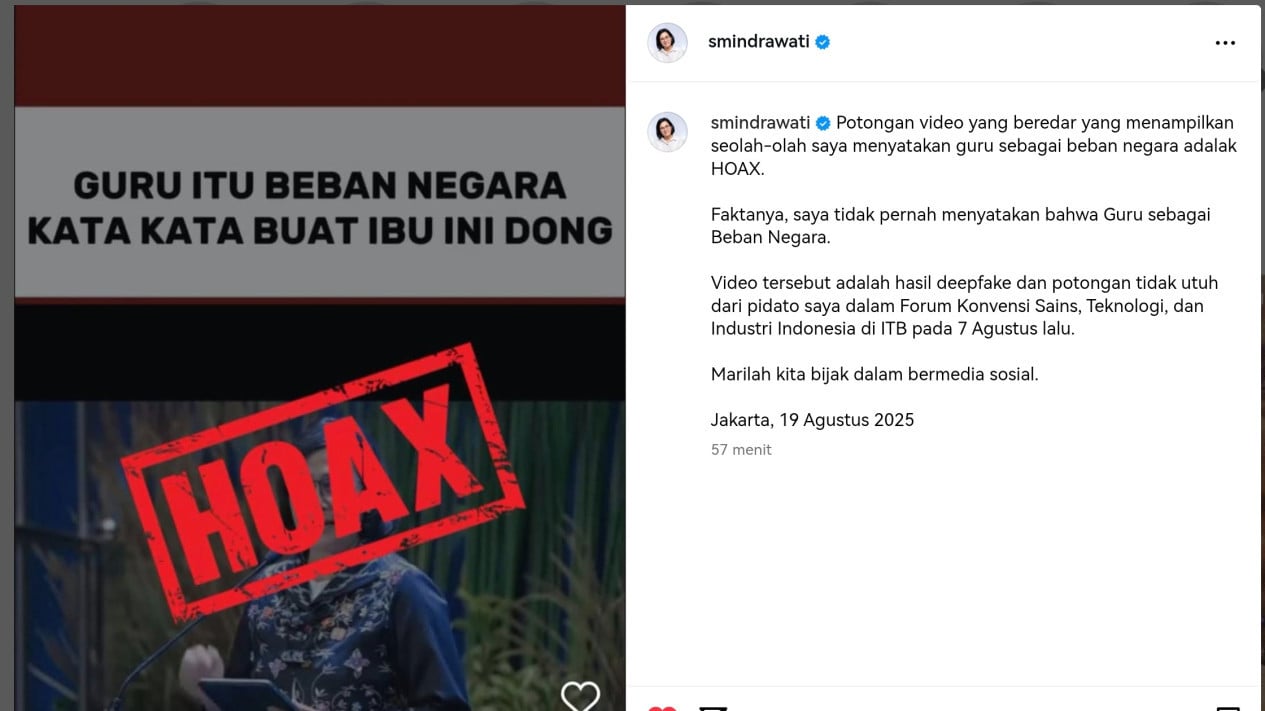
Task: Click the paragraph starting with 'Video tersebut adalah hasil deepfake'
Action: pyautogui.click(x=964, y=306)
